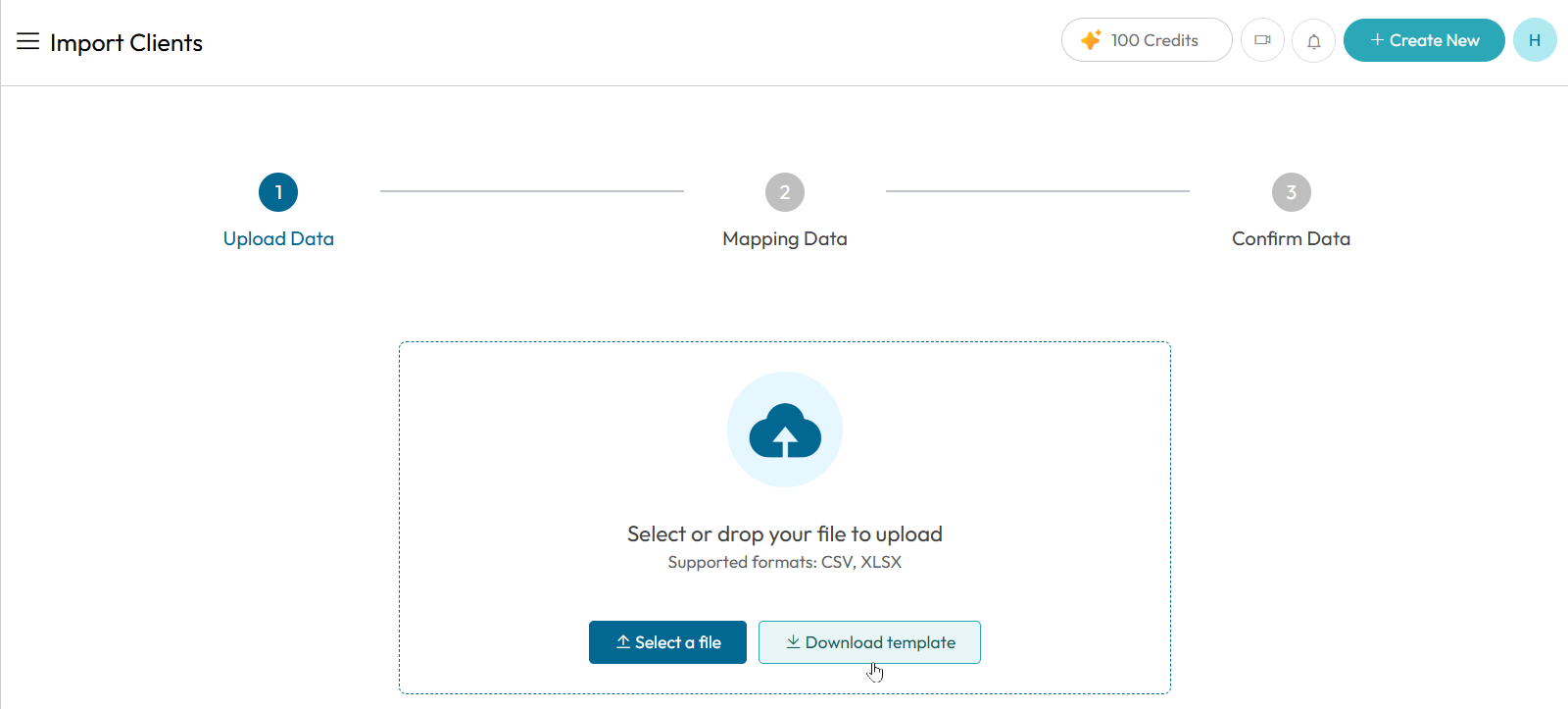Click the Create New button
This screenshot has height=709, width=1568.
click(1424, 40)
